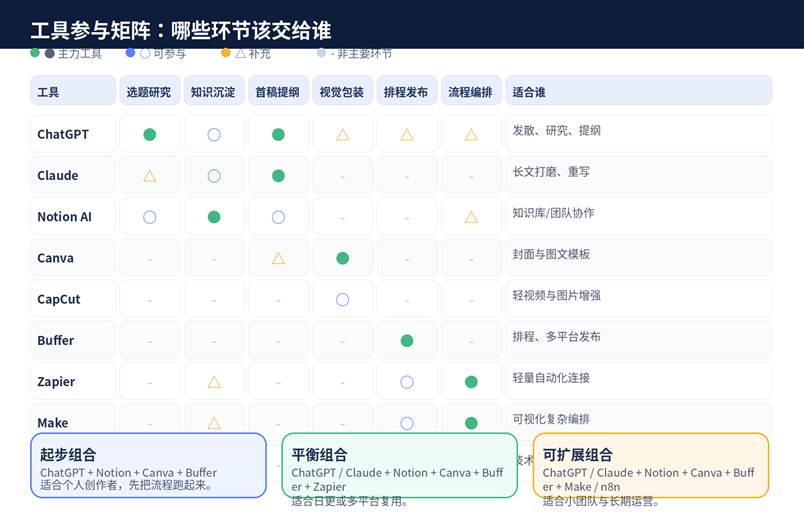Click the orange triangle for Notion AI 流程编排

[x=471, y=217]
